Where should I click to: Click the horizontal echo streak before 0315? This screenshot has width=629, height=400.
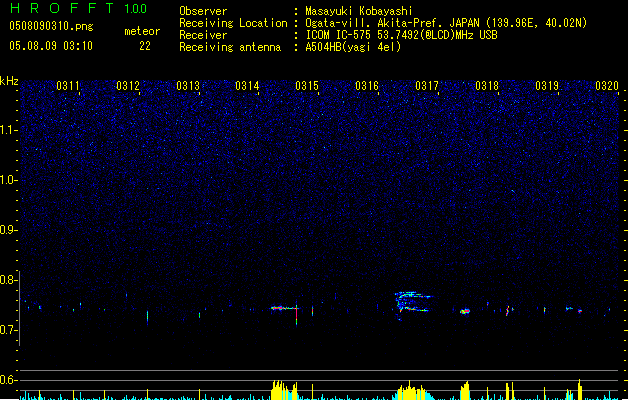point(284,308)
